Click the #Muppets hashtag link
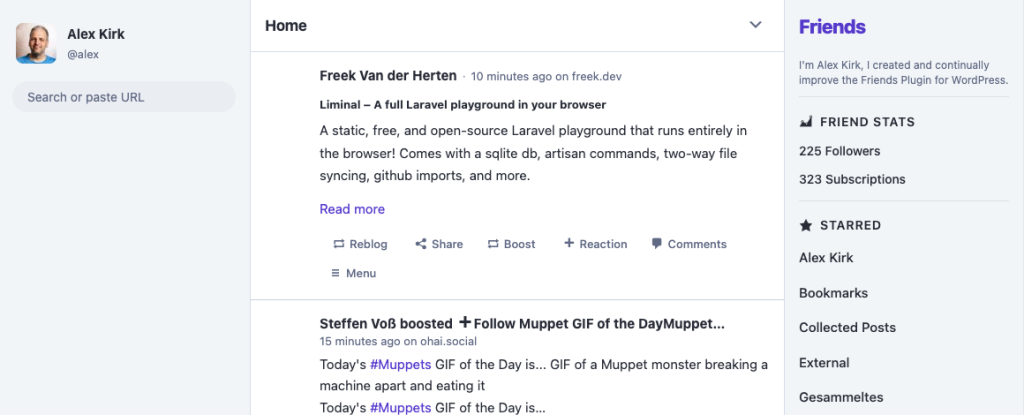 click(x=400, y=364)
